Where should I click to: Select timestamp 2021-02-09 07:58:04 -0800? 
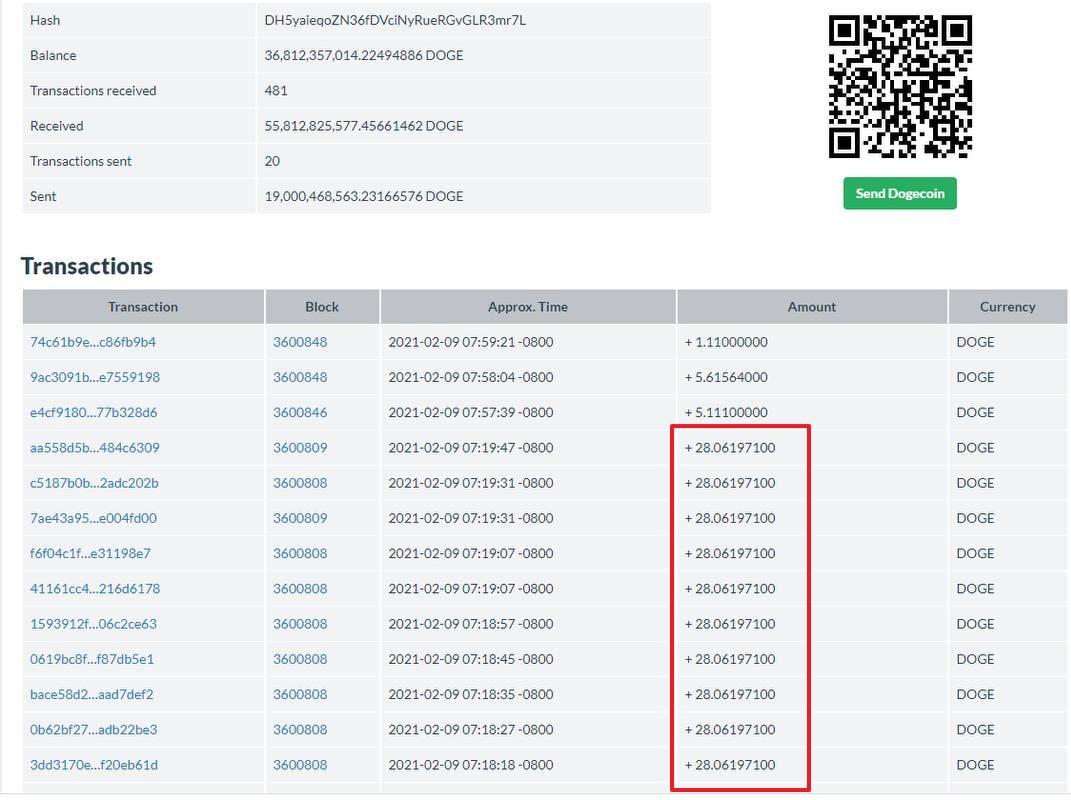(x=471, y=378)
